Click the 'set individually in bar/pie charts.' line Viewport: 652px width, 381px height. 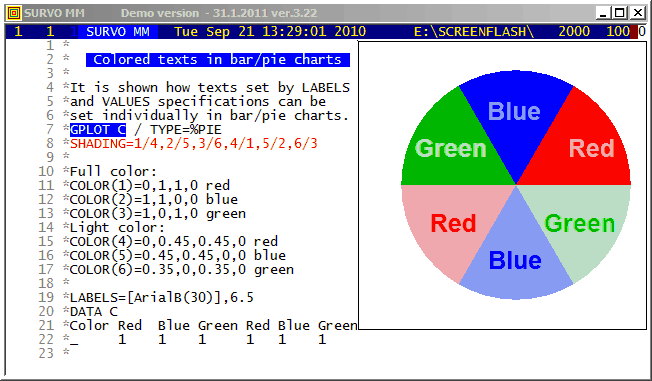click(x=209, y=116)
